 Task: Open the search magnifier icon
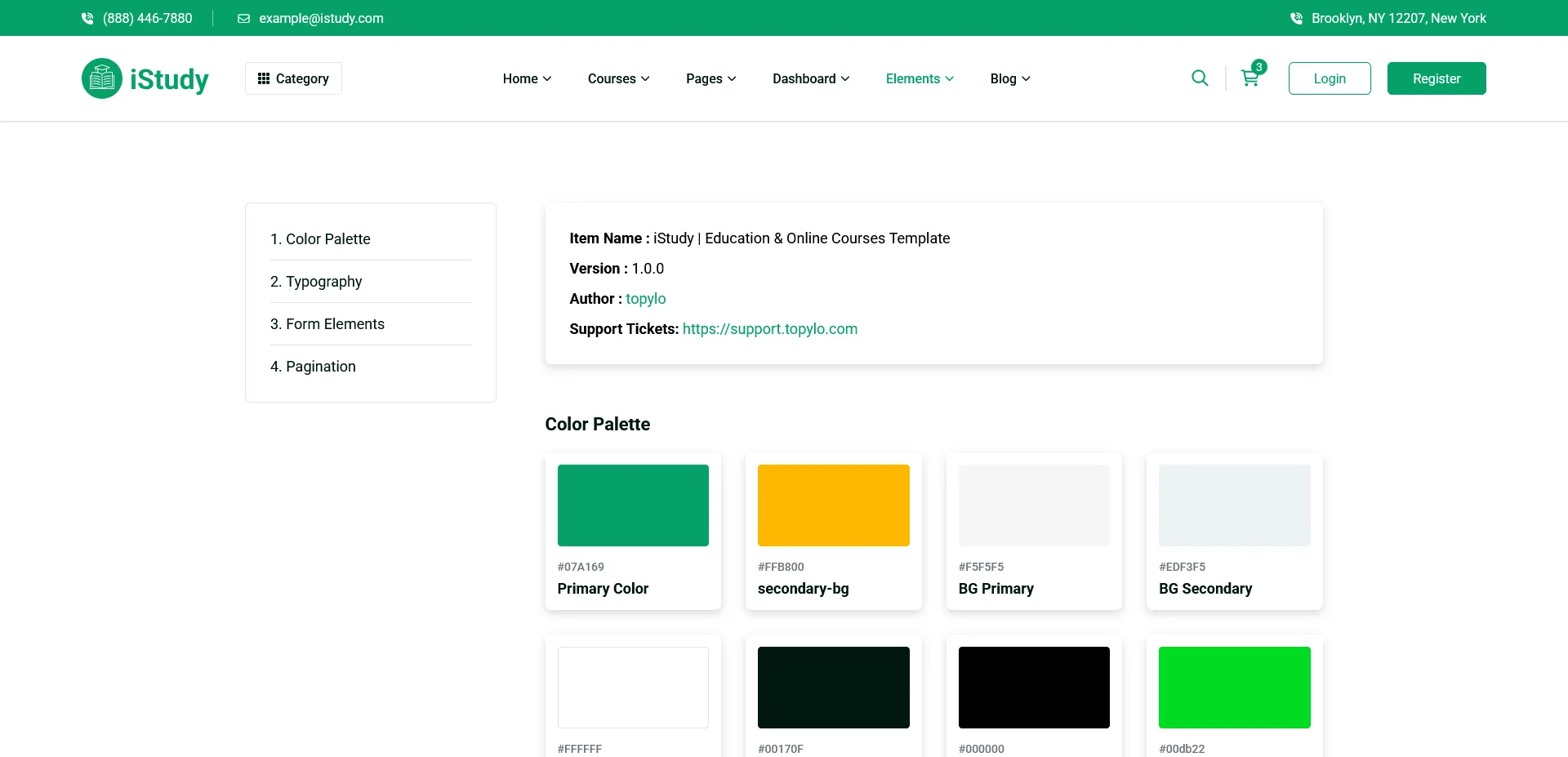(x=1200, y=78)
